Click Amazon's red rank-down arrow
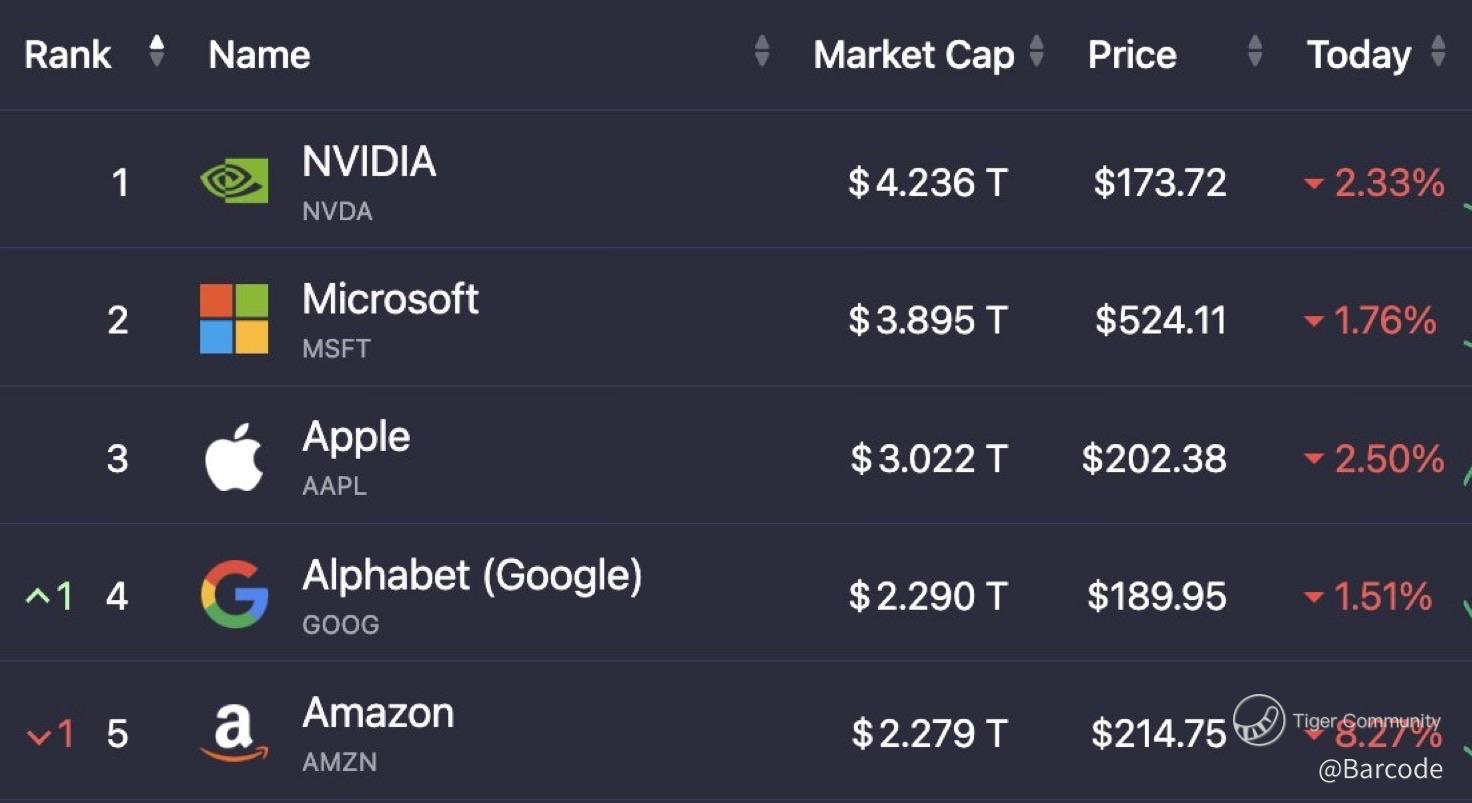Viewport: 1472px width, 803px height. [38, 736]
